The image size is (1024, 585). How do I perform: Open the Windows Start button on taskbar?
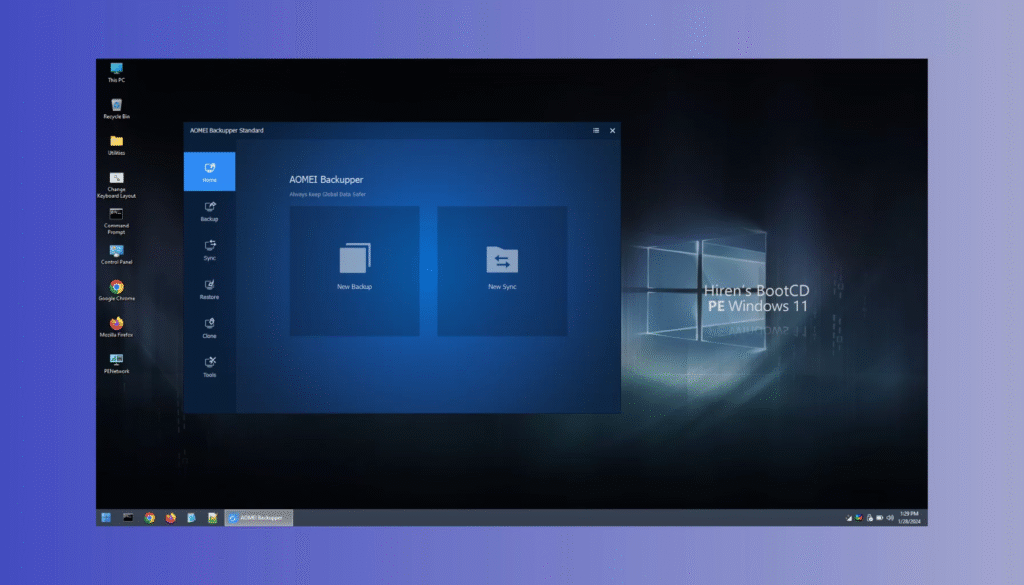pyautogui.click(x=105, y=518)
